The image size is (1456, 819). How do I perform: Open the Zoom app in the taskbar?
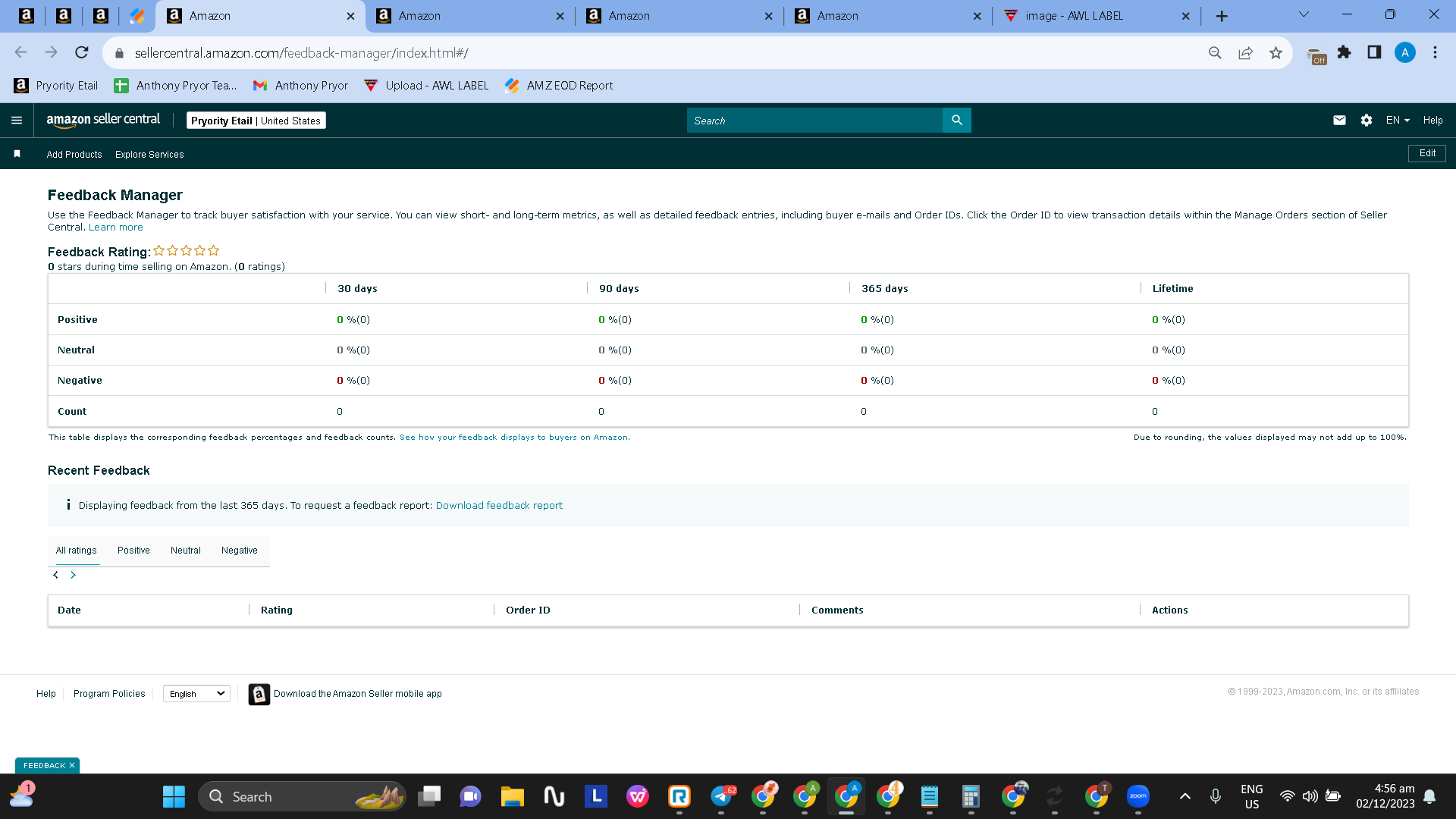click(1138, 796)
